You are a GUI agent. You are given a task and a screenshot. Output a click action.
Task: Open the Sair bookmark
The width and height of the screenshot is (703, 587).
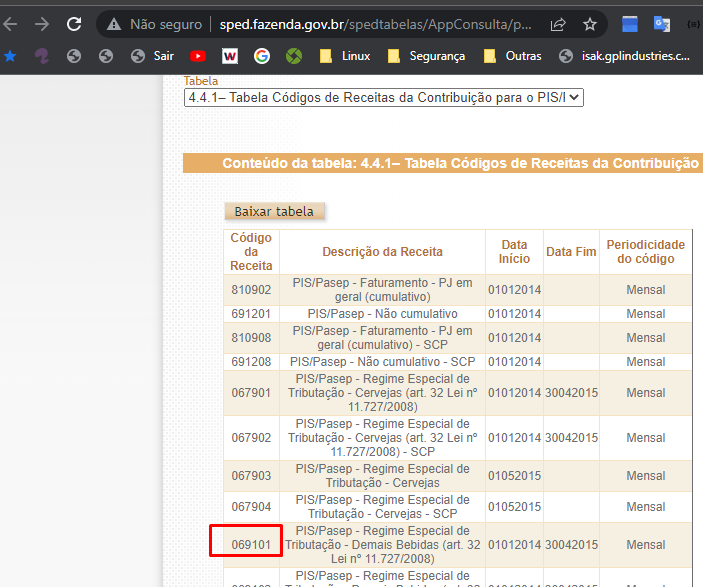[152, 56]
